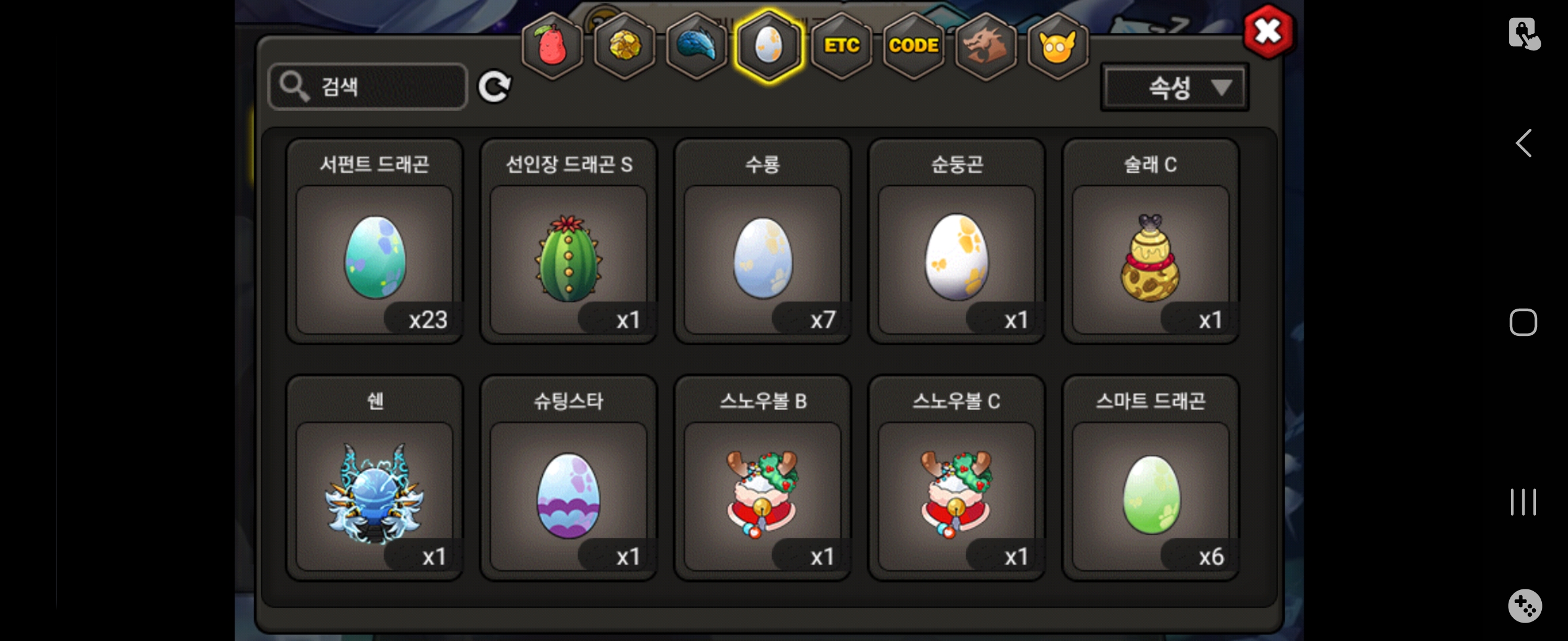Image resolution: width=1568 pixels, height=641 pixels.
Task: Switch to the CODE tab
Action: pos(913,46)
